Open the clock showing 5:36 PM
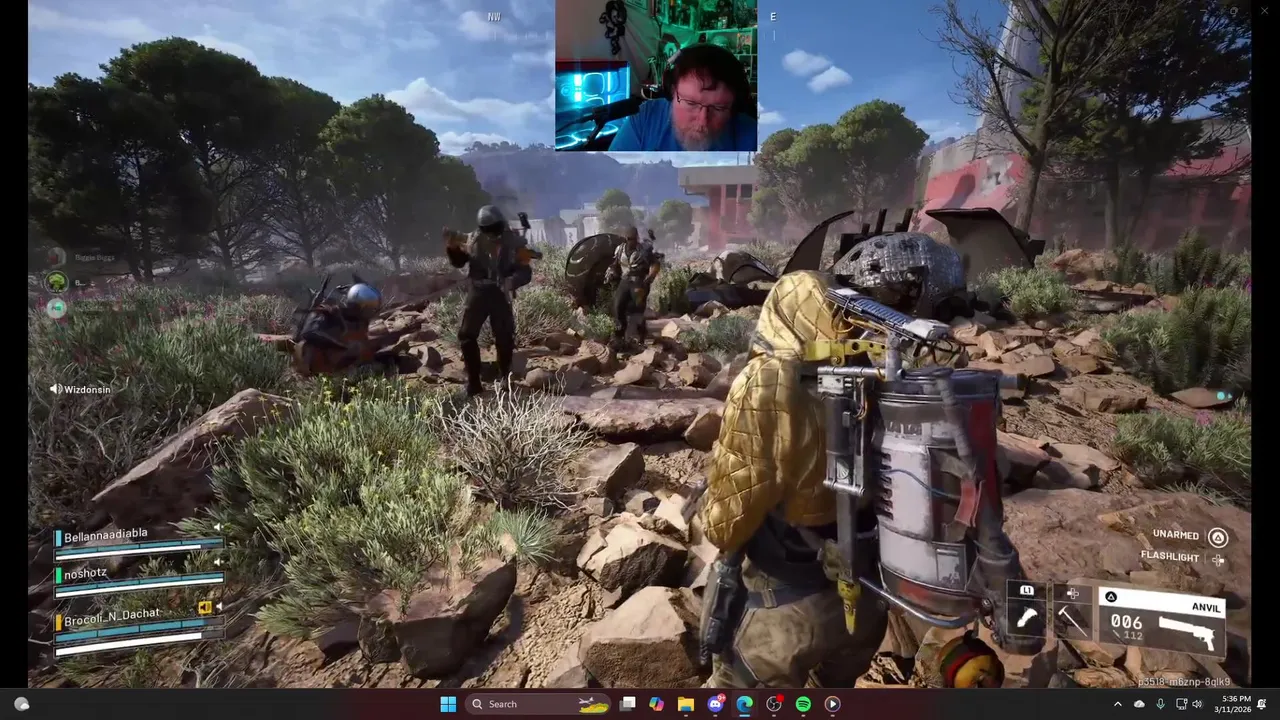 pyautogui.click(x=1235, y=704)
